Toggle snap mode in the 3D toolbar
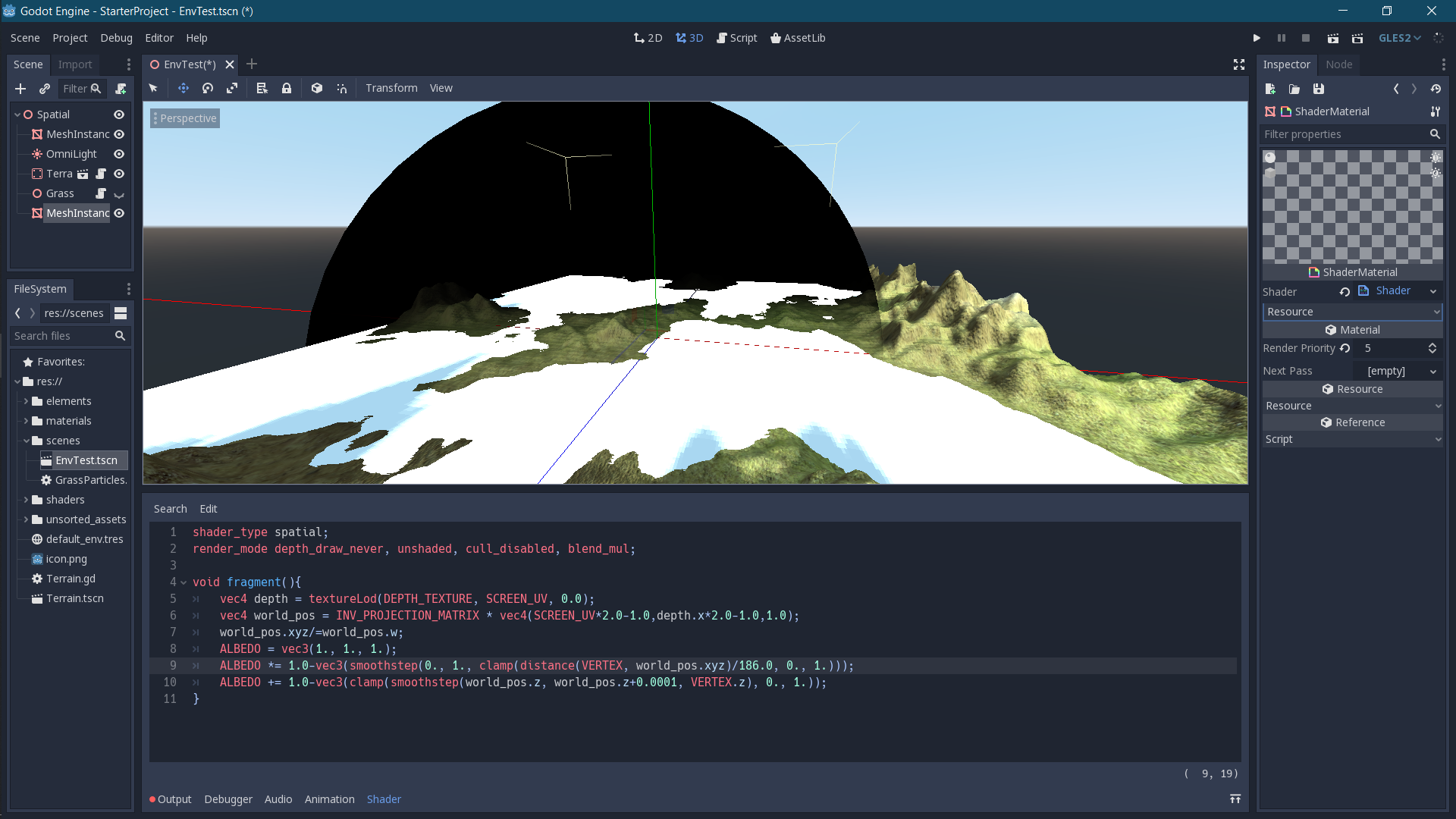Image resolution: width=1456 pixels, height=819 pixels. (x=341, y=88)
